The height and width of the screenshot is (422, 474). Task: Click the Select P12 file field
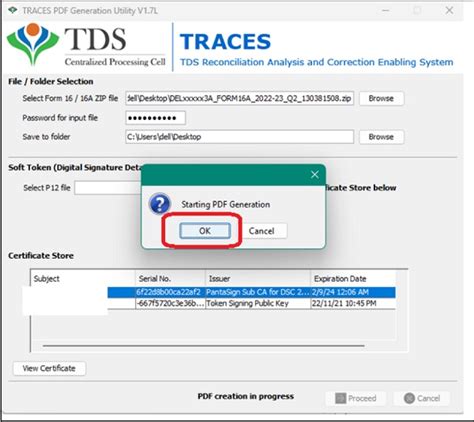point(108,188)
